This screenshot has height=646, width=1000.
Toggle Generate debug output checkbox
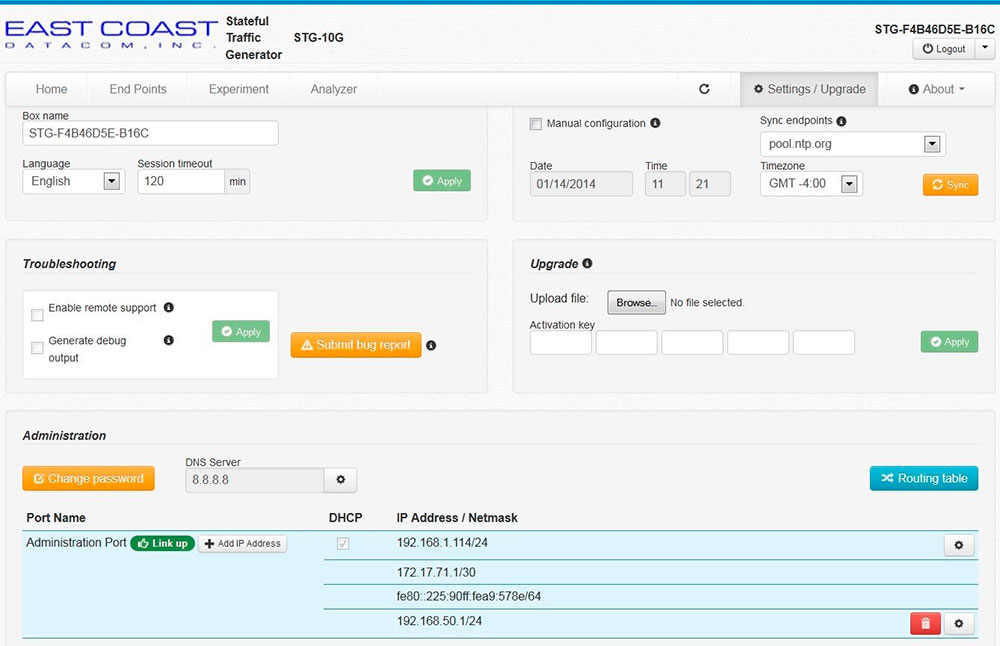37,348
